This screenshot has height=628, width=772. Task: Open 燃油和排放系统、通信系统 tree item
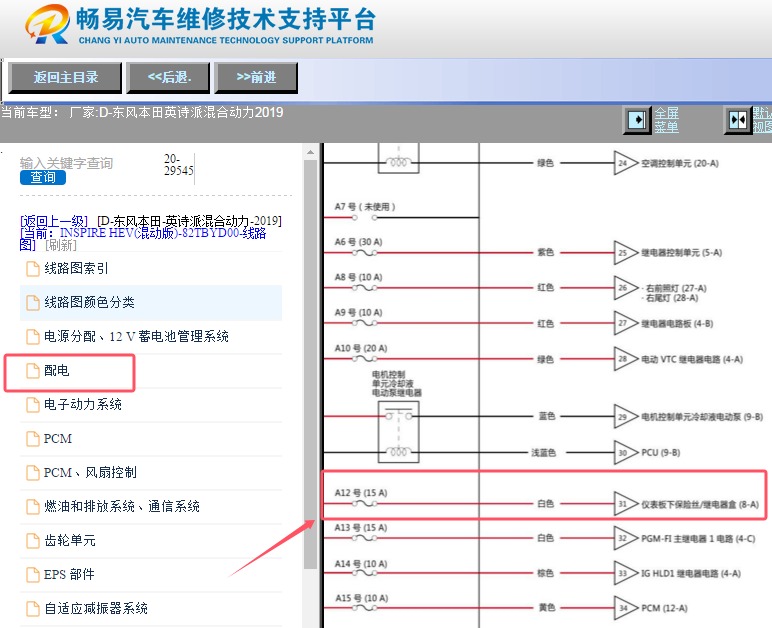tap(122, 506)
